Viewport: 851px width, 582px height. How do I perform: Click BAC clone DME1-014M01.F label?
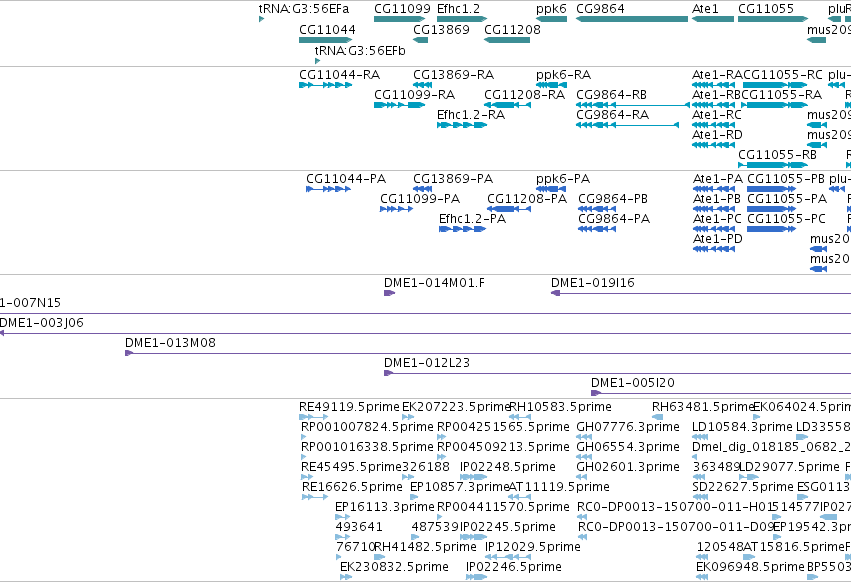[x=434, y=283]
